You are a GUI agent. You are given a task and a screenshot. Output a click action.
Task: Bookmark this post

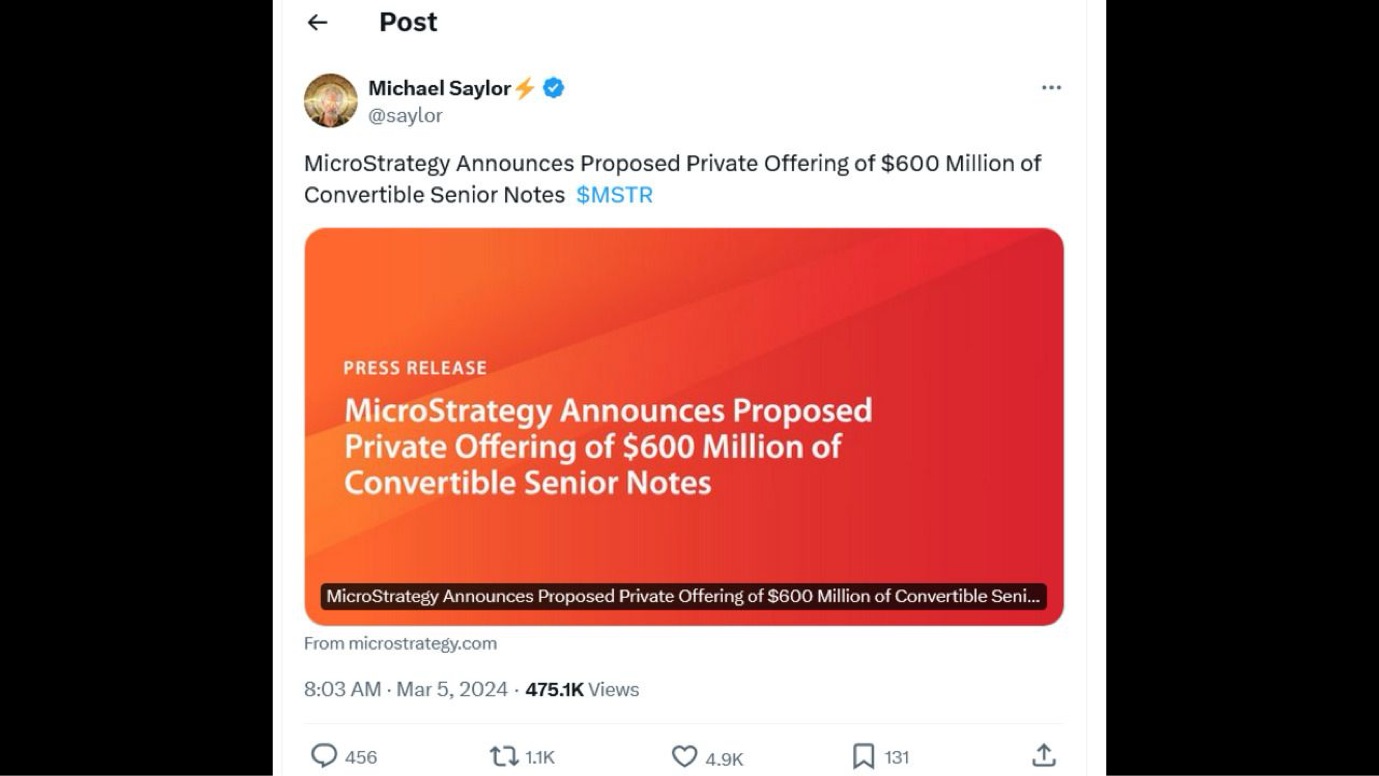(x=863, y=756)
